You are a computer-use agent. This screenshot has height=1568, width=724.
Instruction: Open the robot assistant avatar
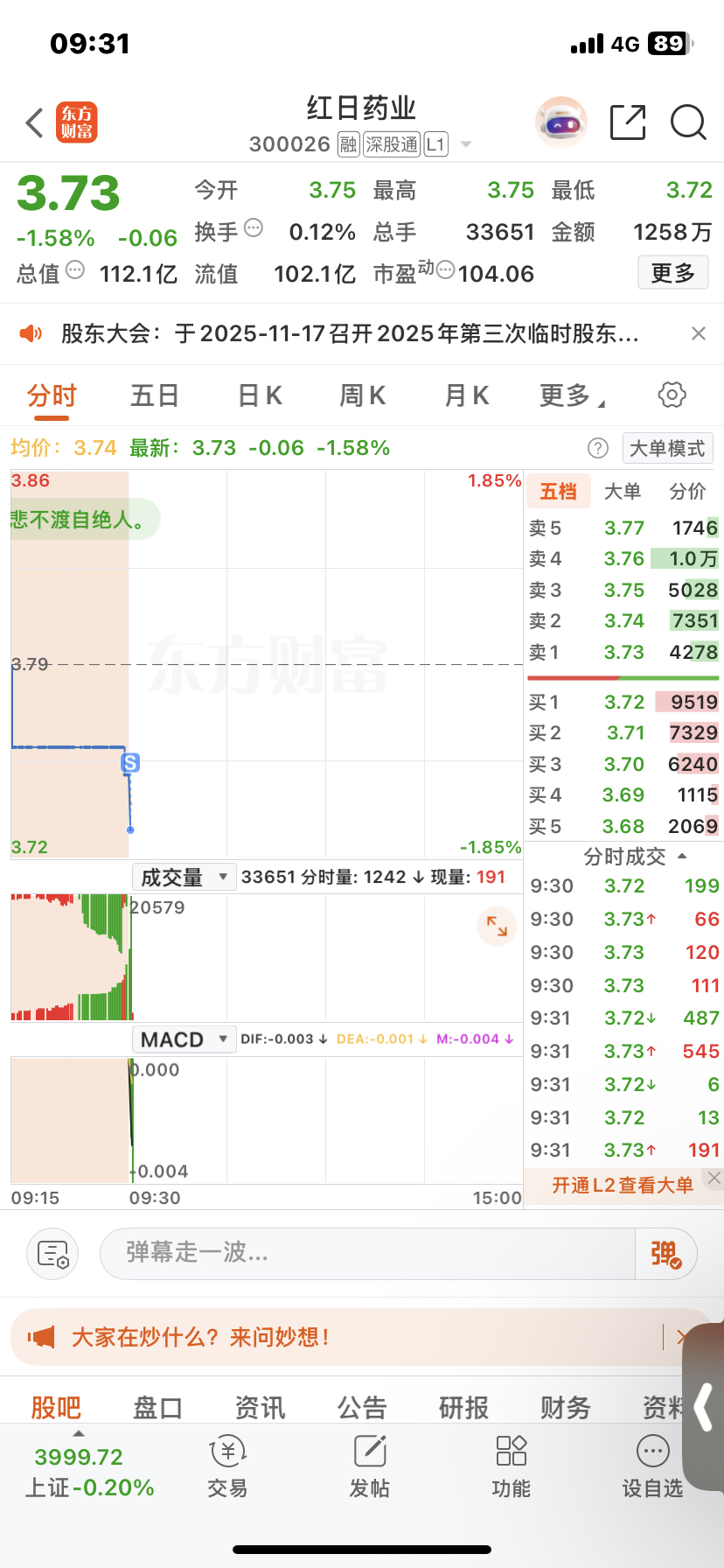tap(560, 122)
